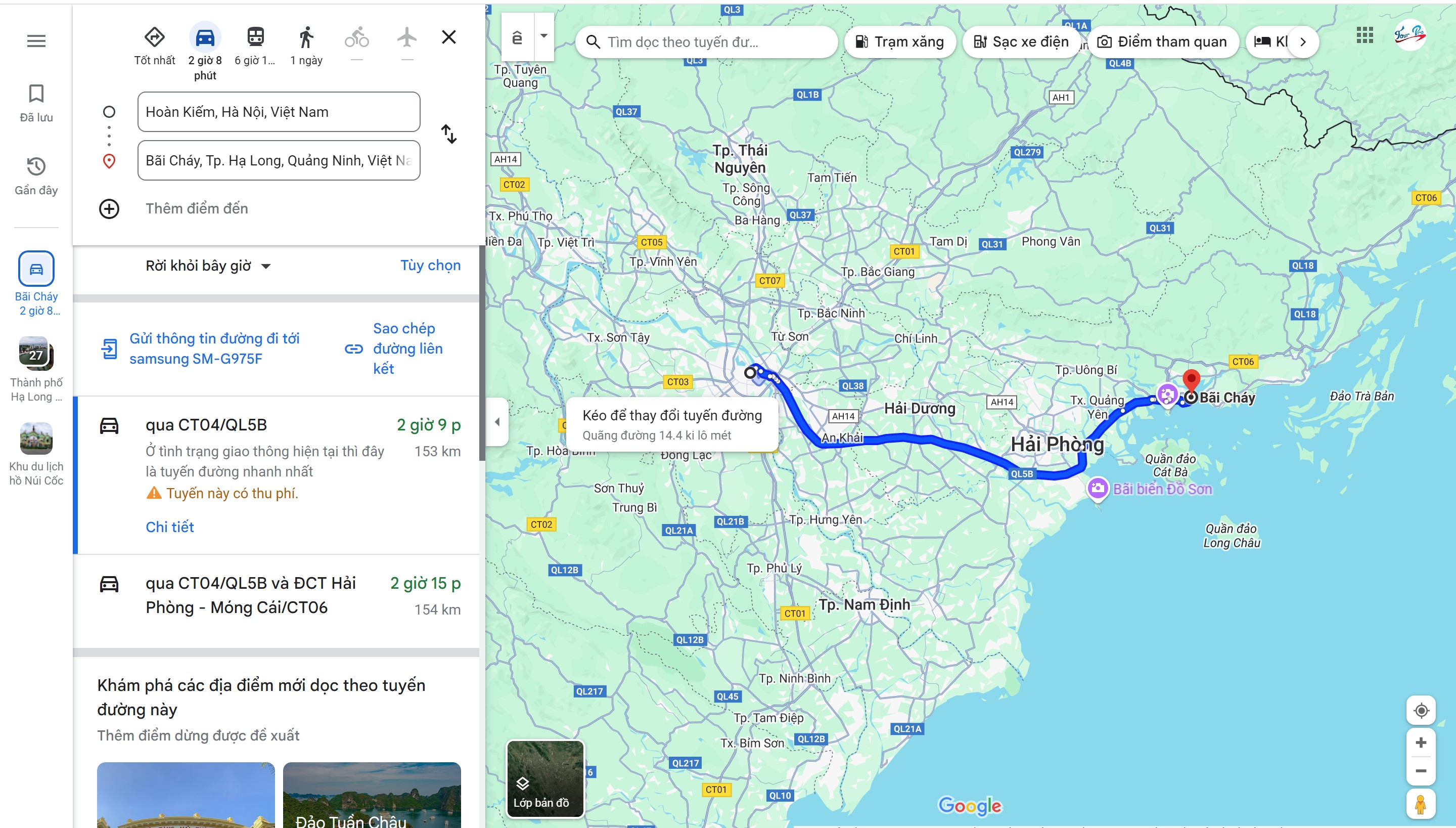1456x828 pixels.
Task: Toggle the Map layers tile
Action: pos(545,778)
